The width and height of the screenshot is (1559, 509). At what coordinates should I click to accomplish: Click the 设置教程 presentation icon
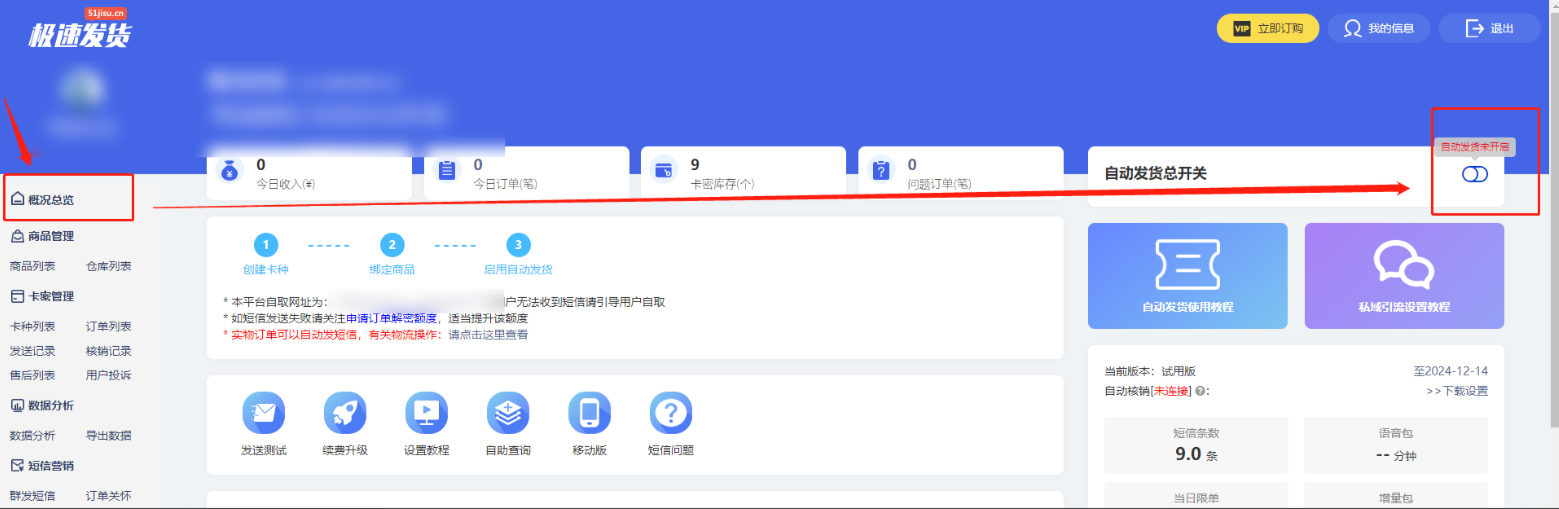(427, 412)
